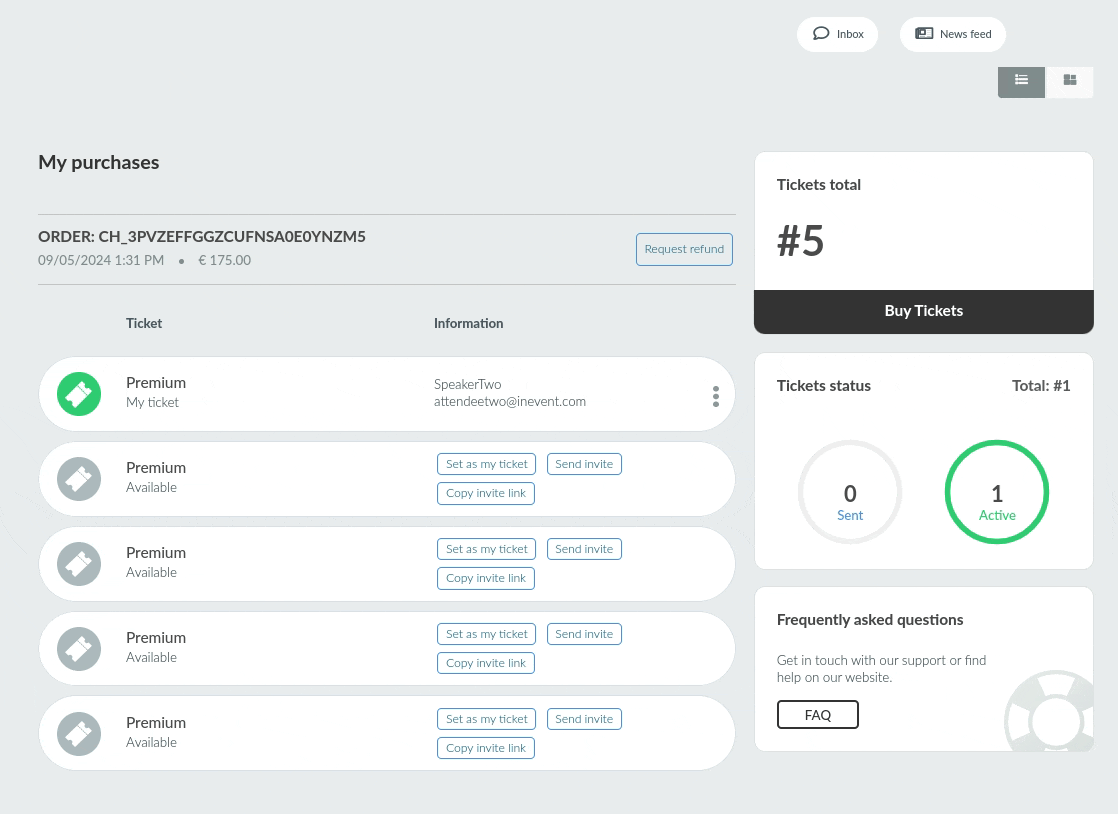The height and width of the screenshot is (814, 1118).
Task: Click the Inbox speech bubble icon
Action: pyautogui.click(x=821, y=34)
